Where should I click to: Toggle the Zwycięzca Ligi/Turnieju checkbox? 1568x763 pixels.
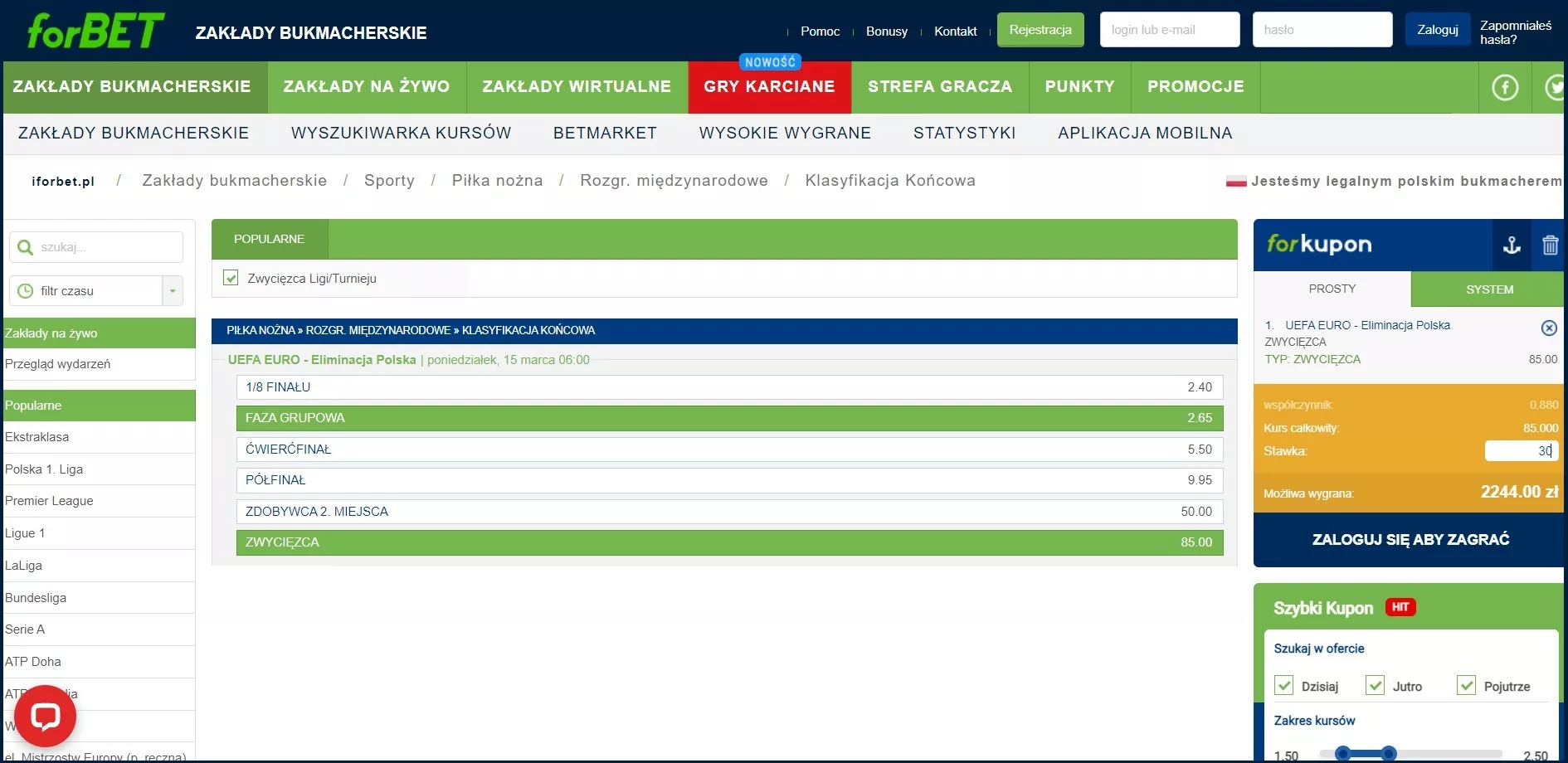click(x=231, y=278)
